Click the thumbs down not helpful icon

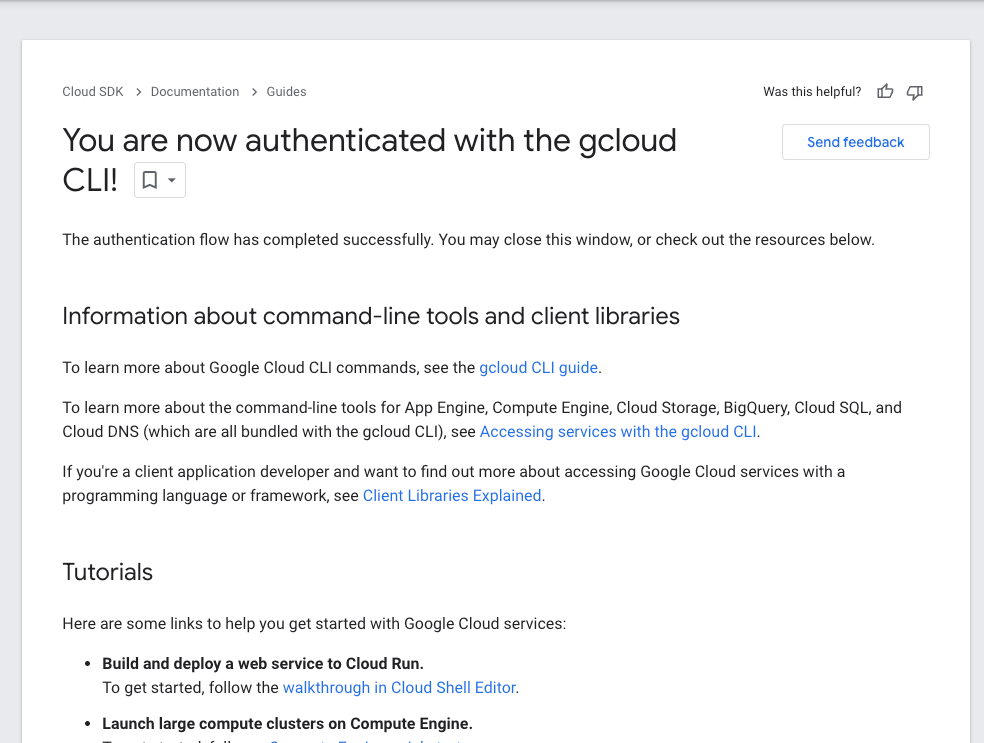coord(914,92)
